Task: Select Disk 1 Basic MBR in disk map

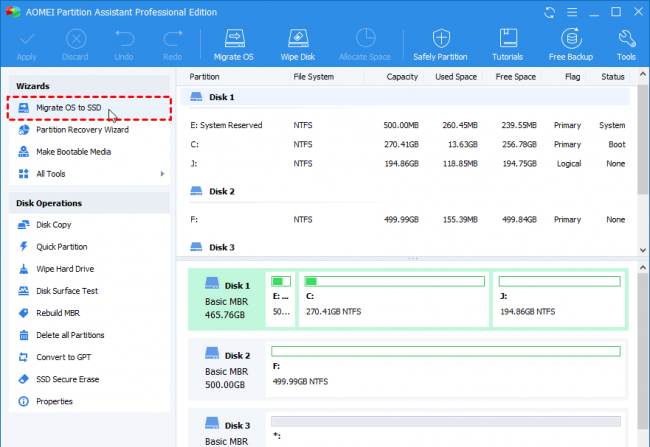Action: tap(227, 299)
